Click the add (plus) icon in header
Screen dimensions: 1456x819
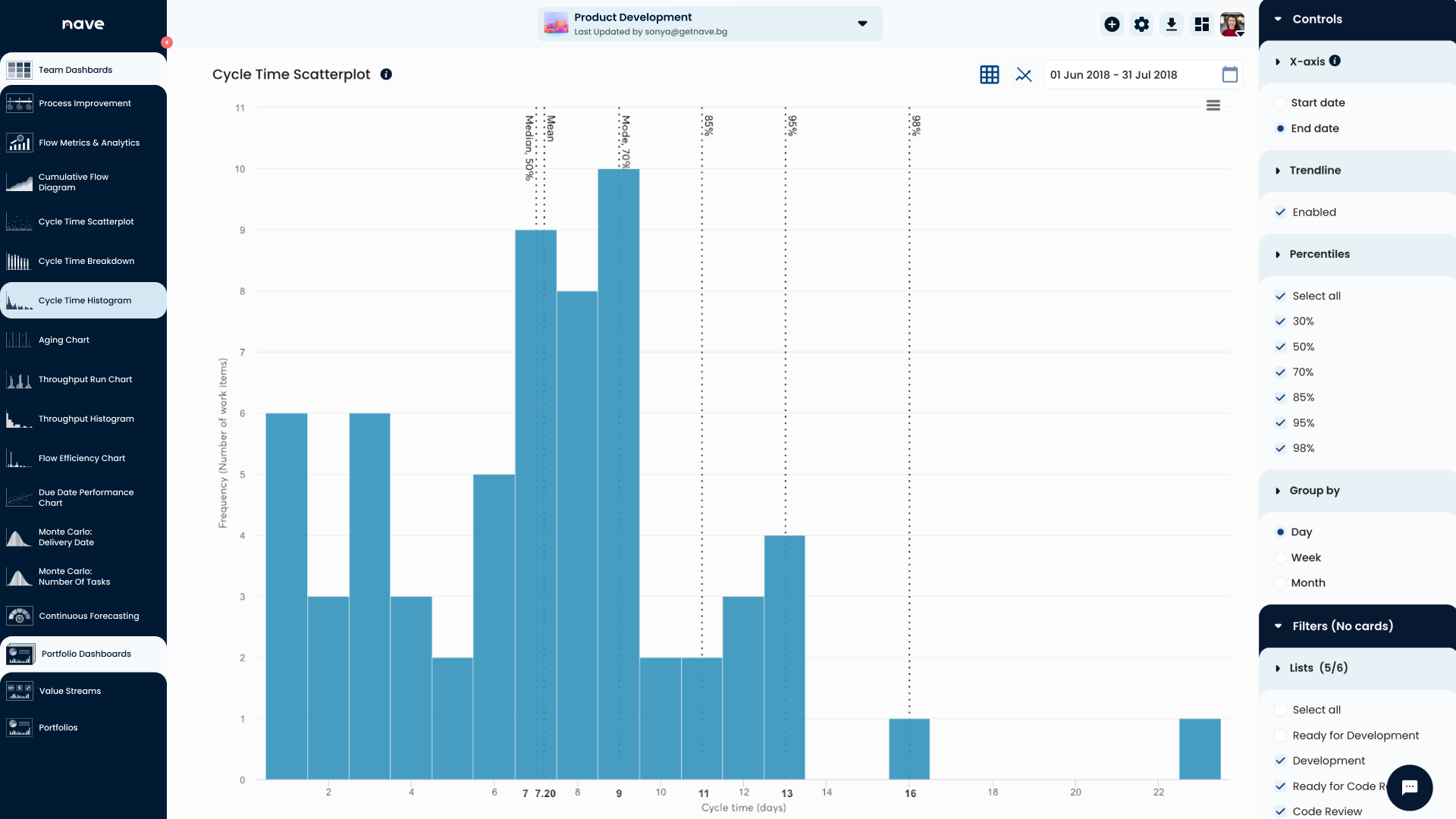1112,24
